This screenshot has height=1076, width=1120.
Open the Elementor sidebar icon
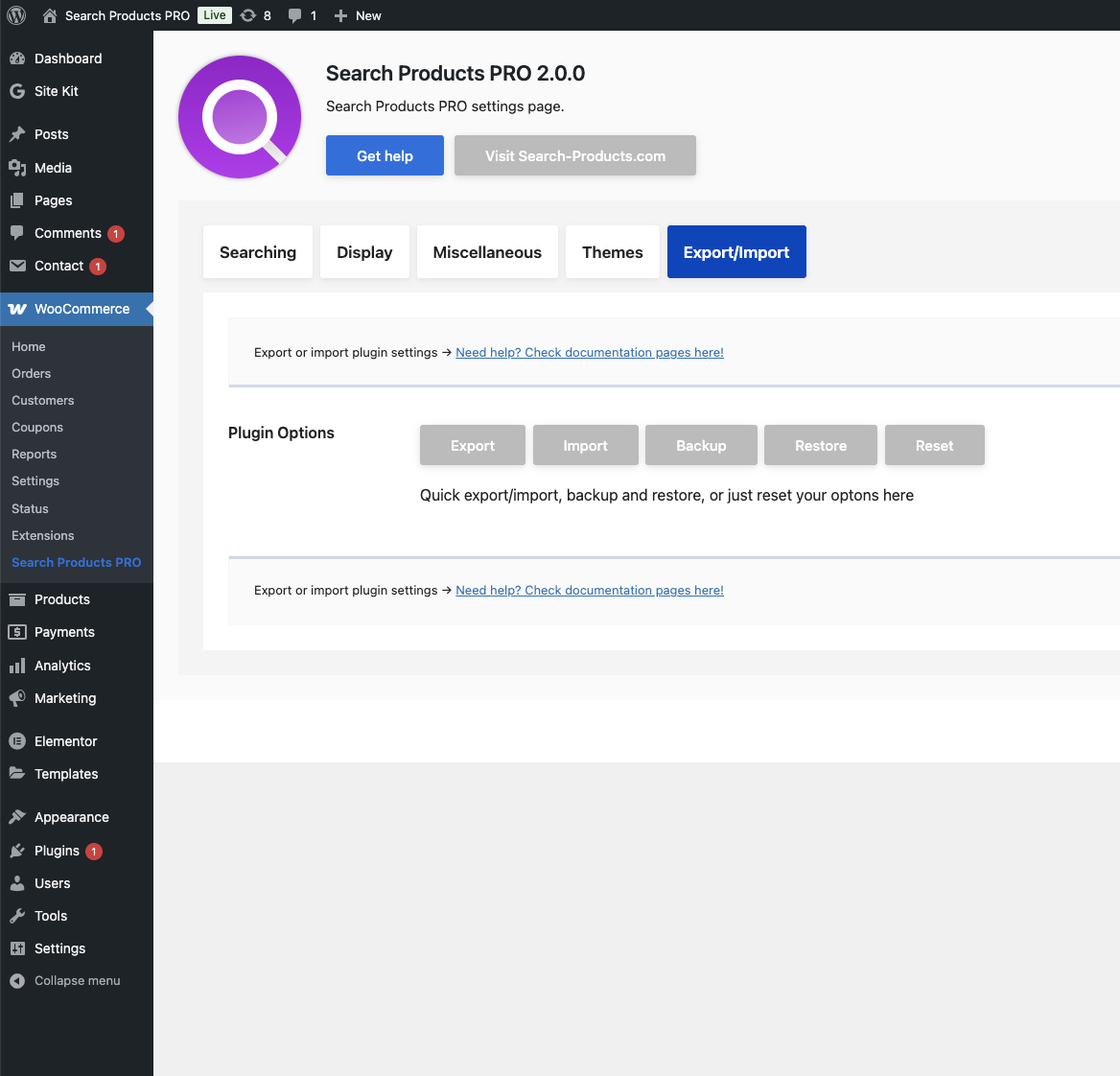[19, 740]
